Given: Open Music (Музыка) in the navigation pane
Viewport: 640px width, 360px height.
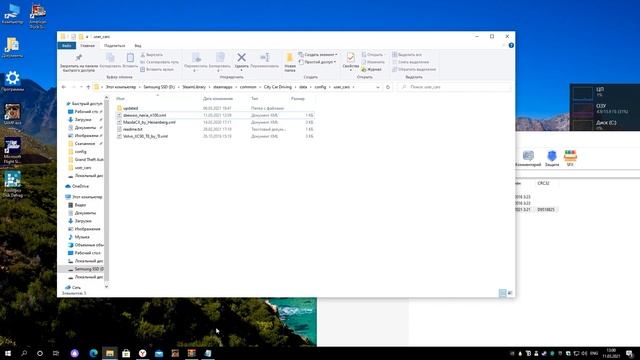Looking at the screenshot, I should [82, 237].
